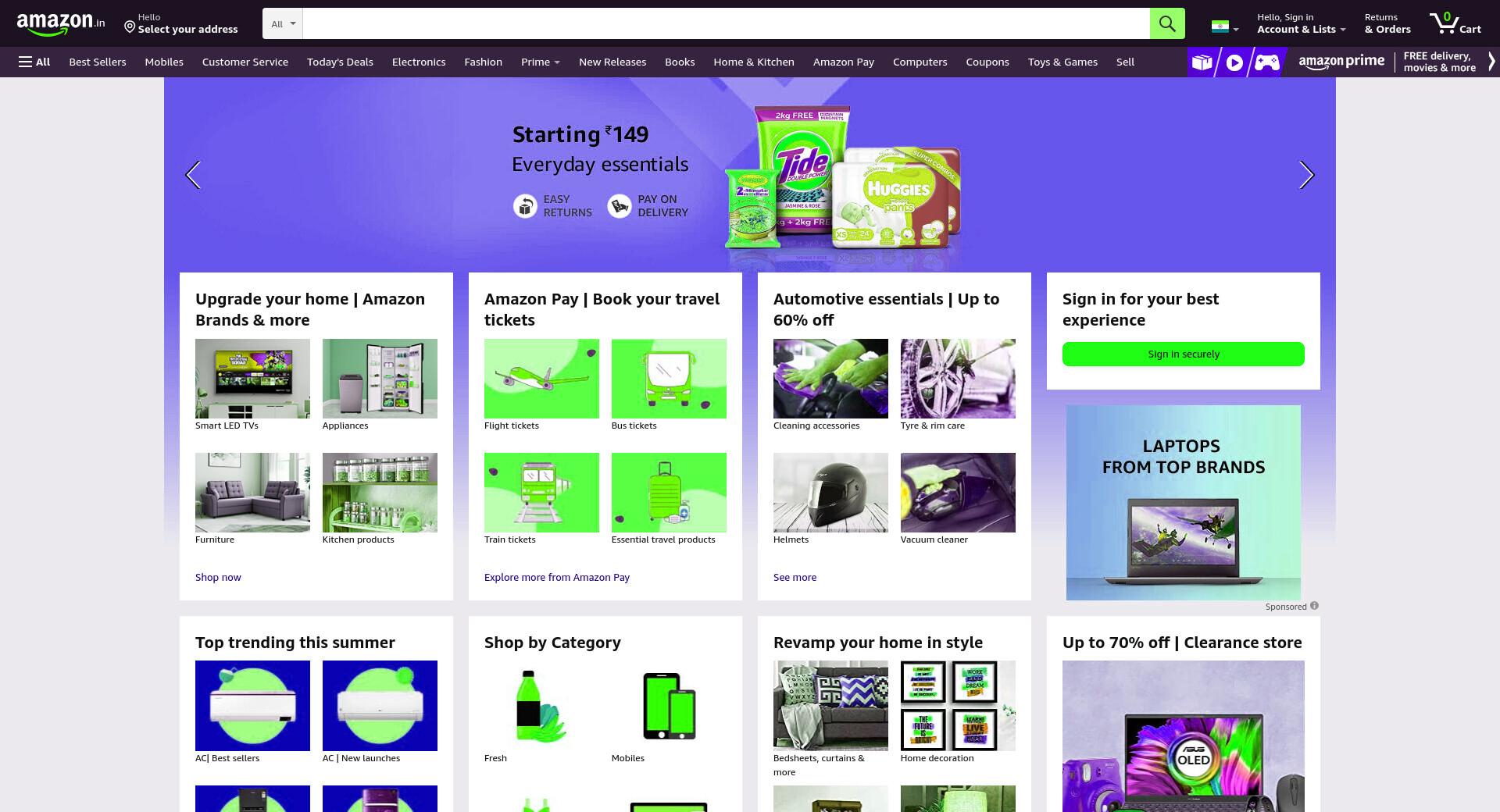1500x812 pixels.
Task: Open Computers nav item
Action: [920, 62]
